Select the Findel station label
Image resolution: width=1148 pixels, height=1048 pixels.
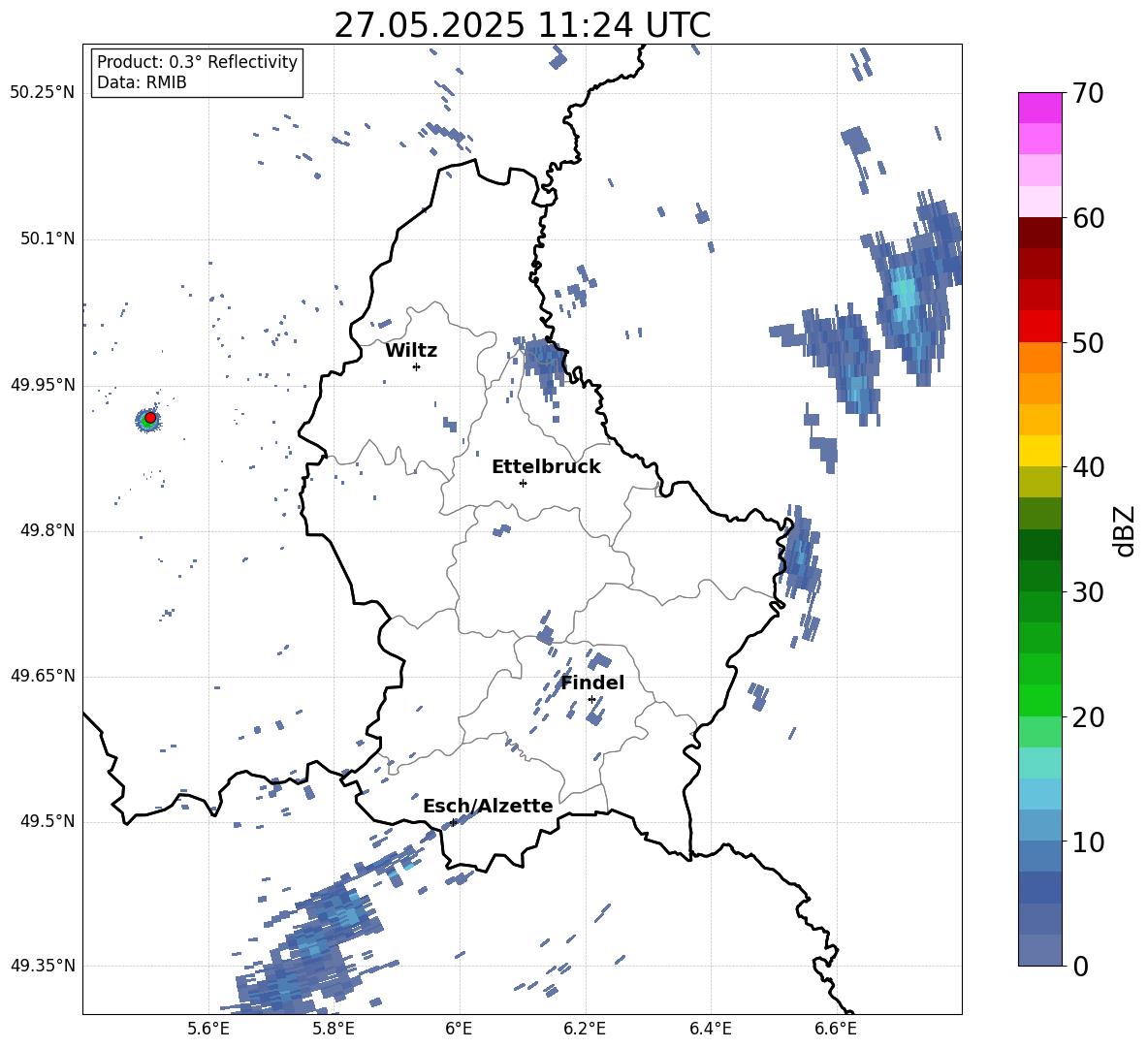592,683
